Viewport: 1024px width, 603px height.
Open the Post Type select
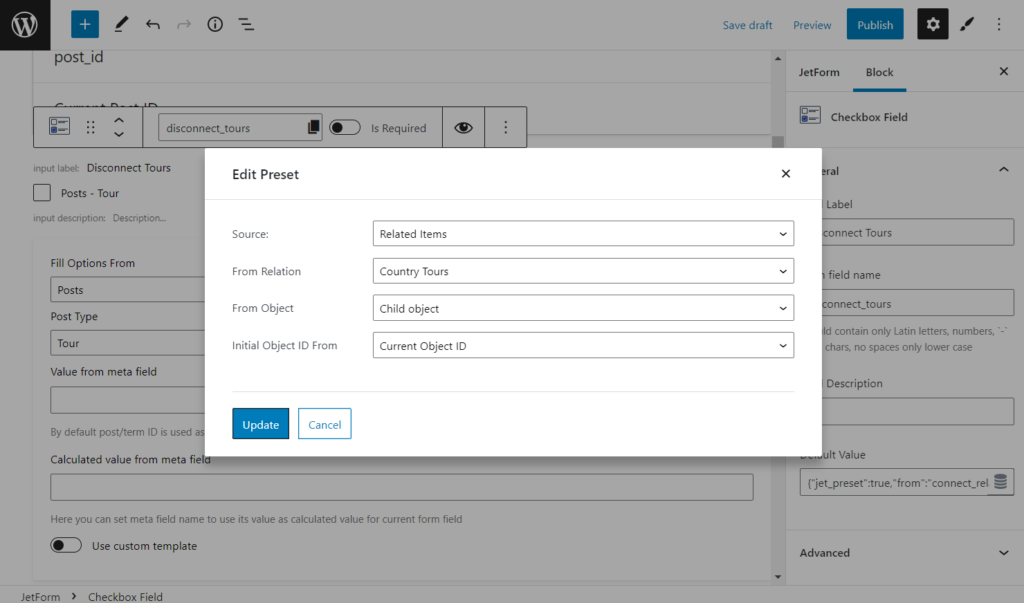[128, 343]
